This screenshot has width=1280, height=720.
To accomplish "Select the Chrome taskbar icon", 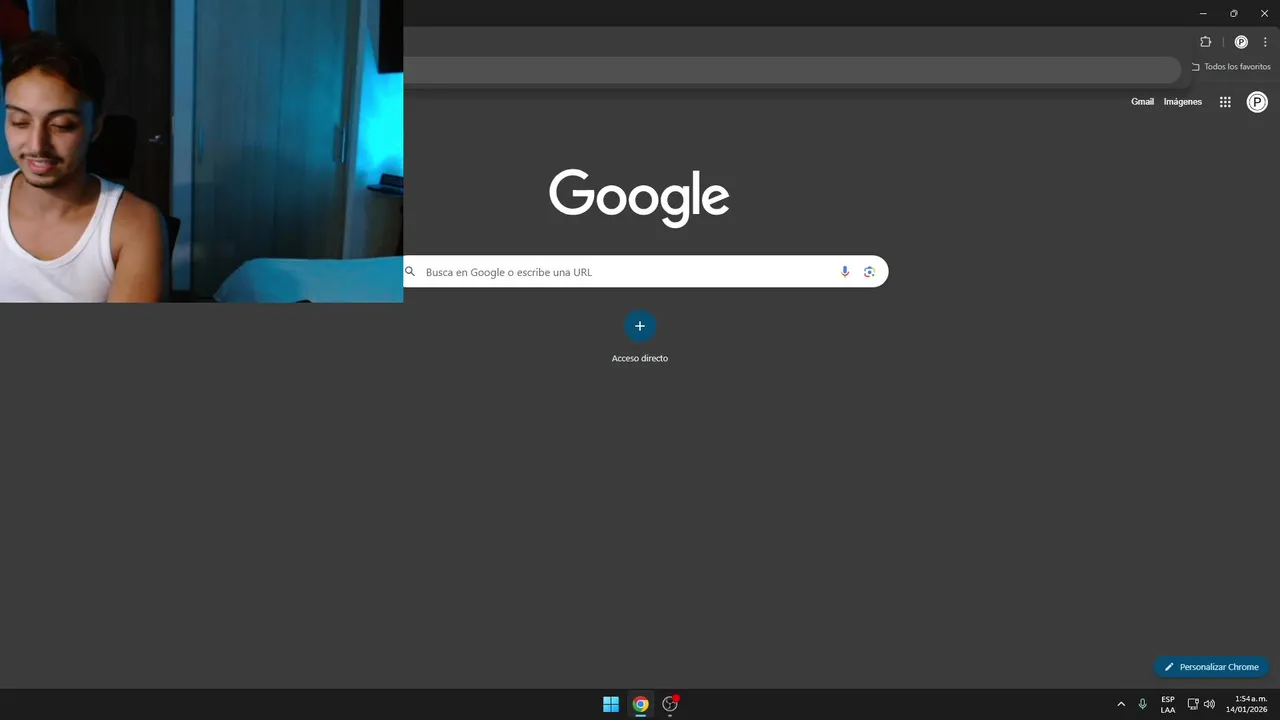I will click(x=640, y=704).
